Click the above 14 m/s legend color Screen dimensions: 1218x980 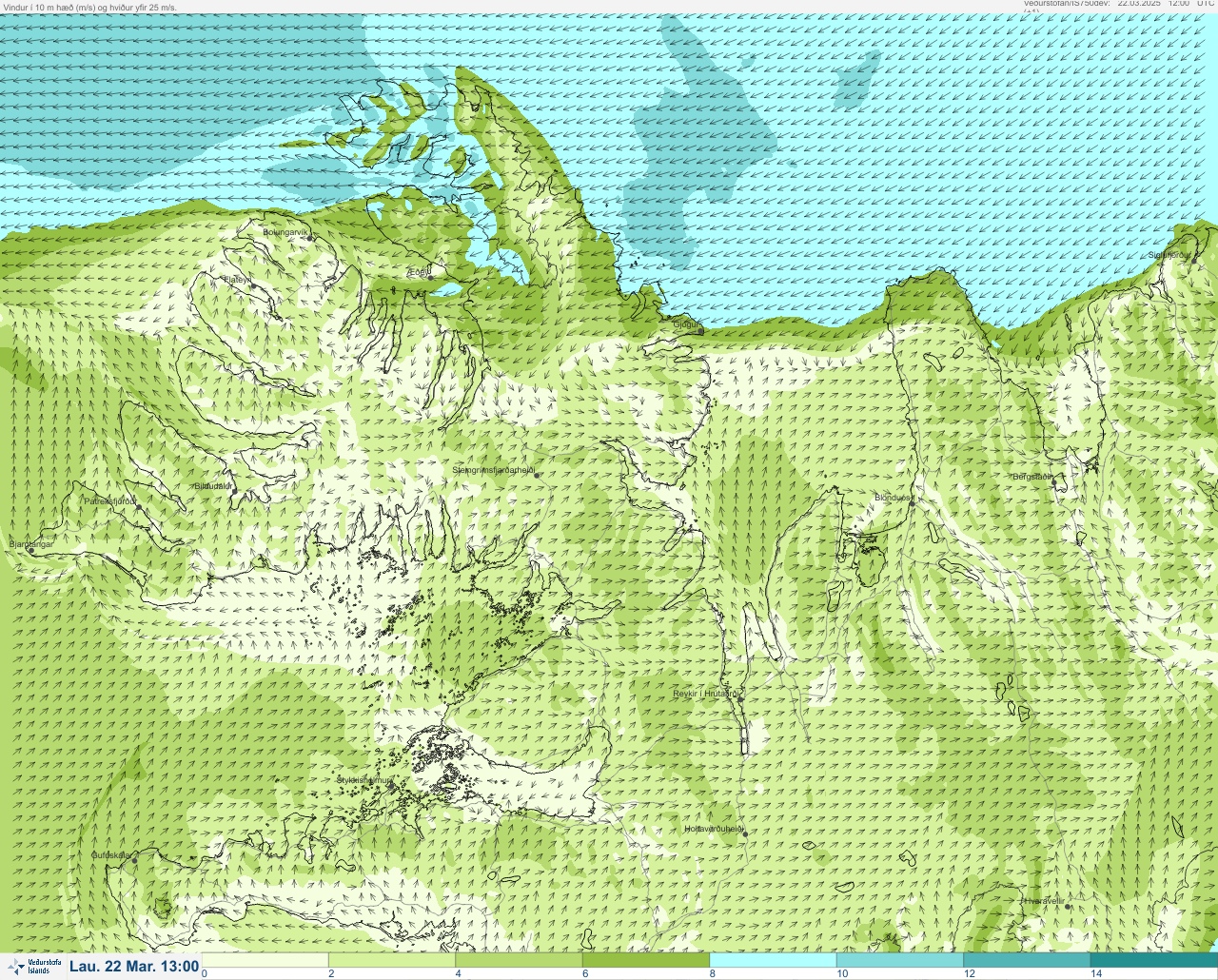(1153, 960)
